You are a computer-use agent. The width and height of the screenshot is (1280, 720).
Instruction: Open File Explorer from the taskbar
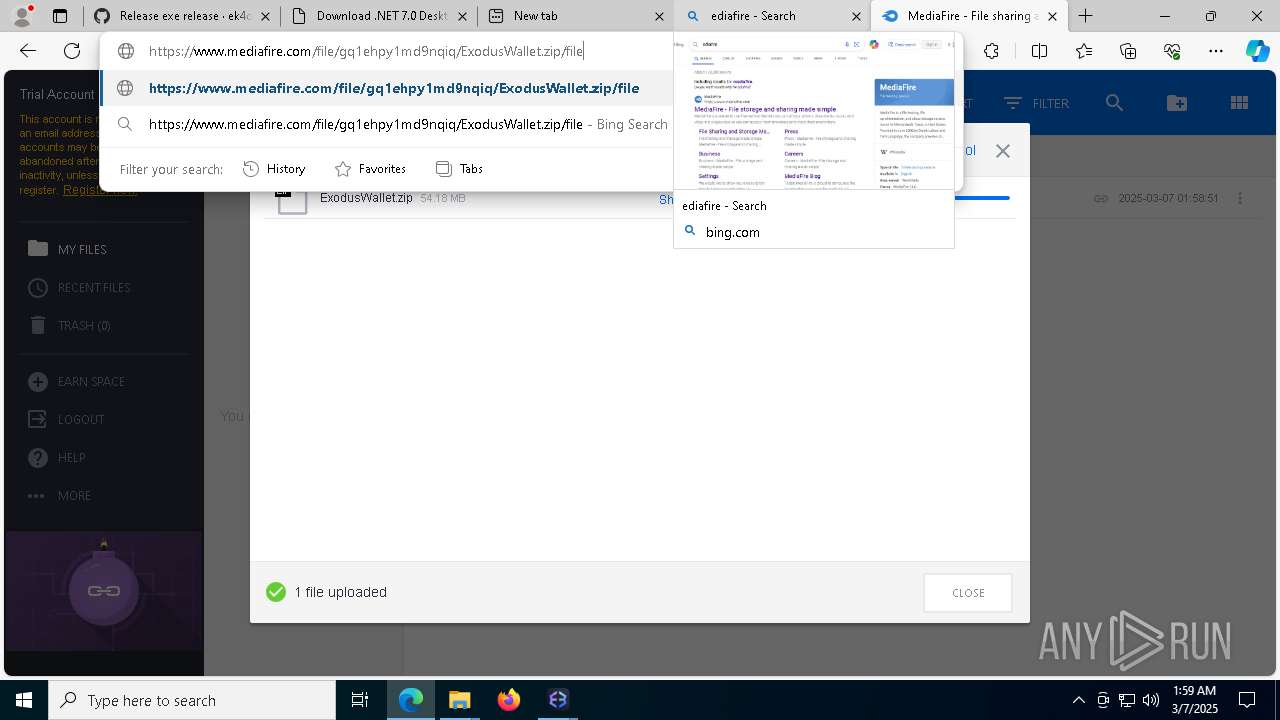(459, 700)
